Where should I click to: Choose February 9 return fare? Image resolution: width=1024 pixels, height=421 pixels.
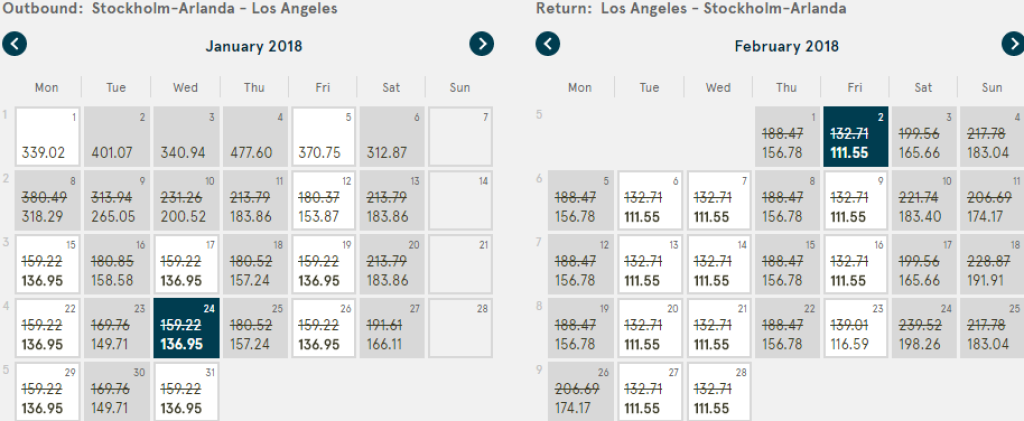(x=855, y=201)
